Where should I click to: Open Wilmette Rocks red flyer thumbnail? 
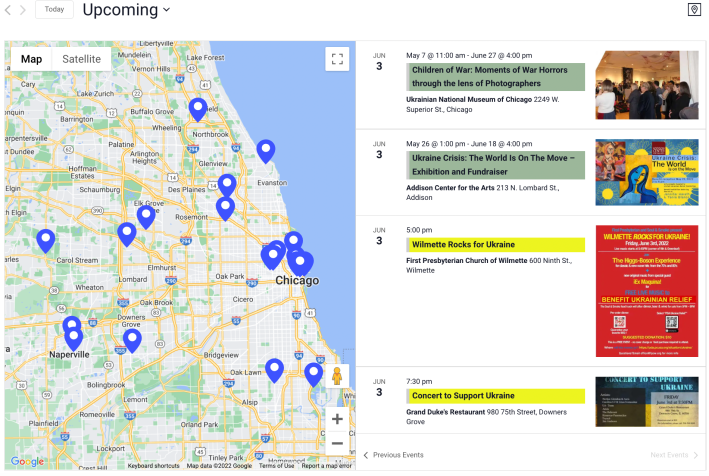(x=647, y=291)
